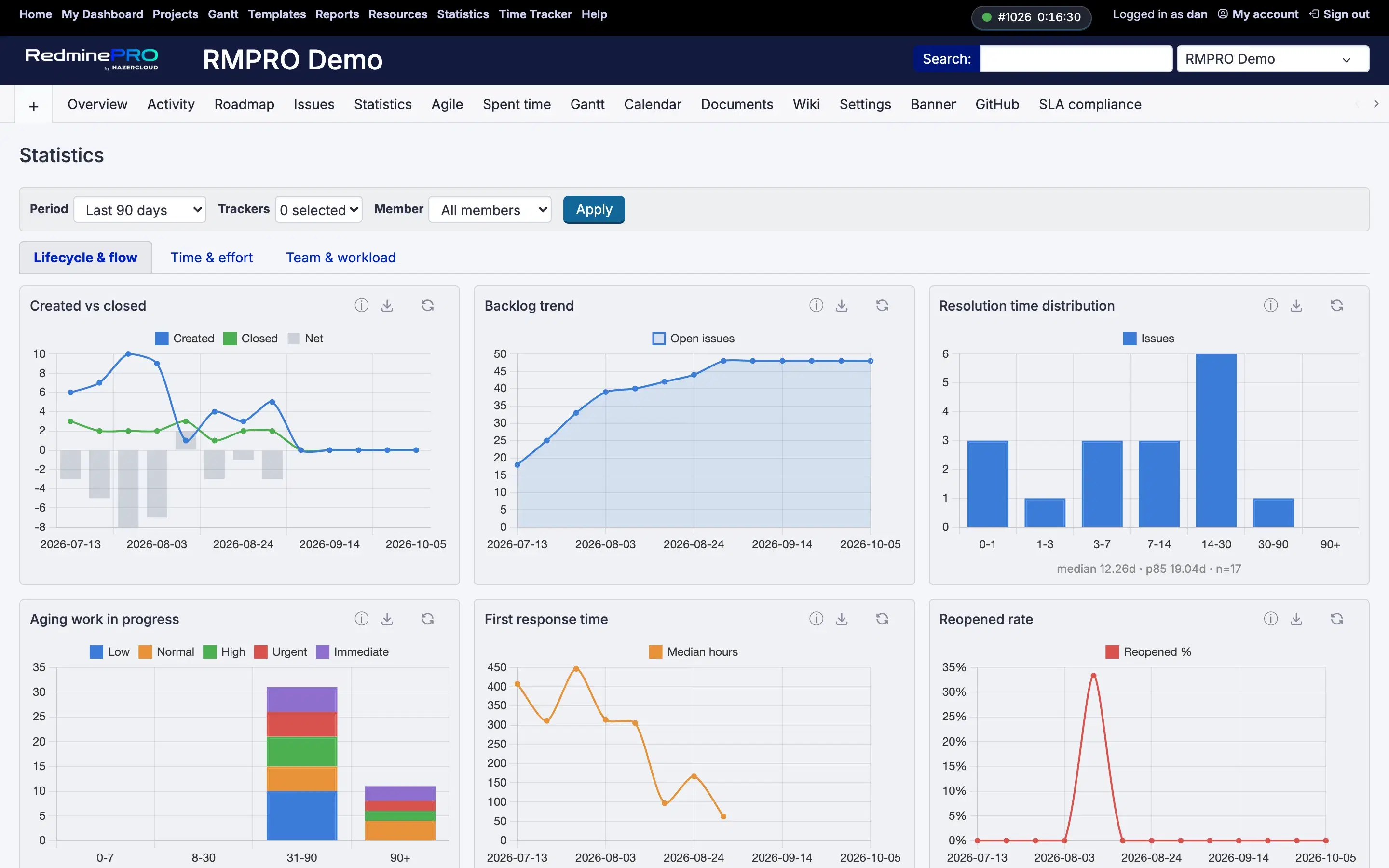Refresh Resolution time distribution chart

pos(1337,305)
